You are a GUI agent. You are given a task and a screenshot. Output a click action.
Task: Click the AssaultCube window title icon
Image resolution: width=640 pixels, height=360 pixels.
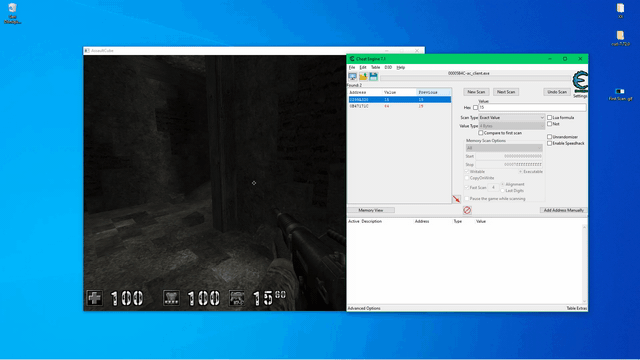[x=87, y=51]
